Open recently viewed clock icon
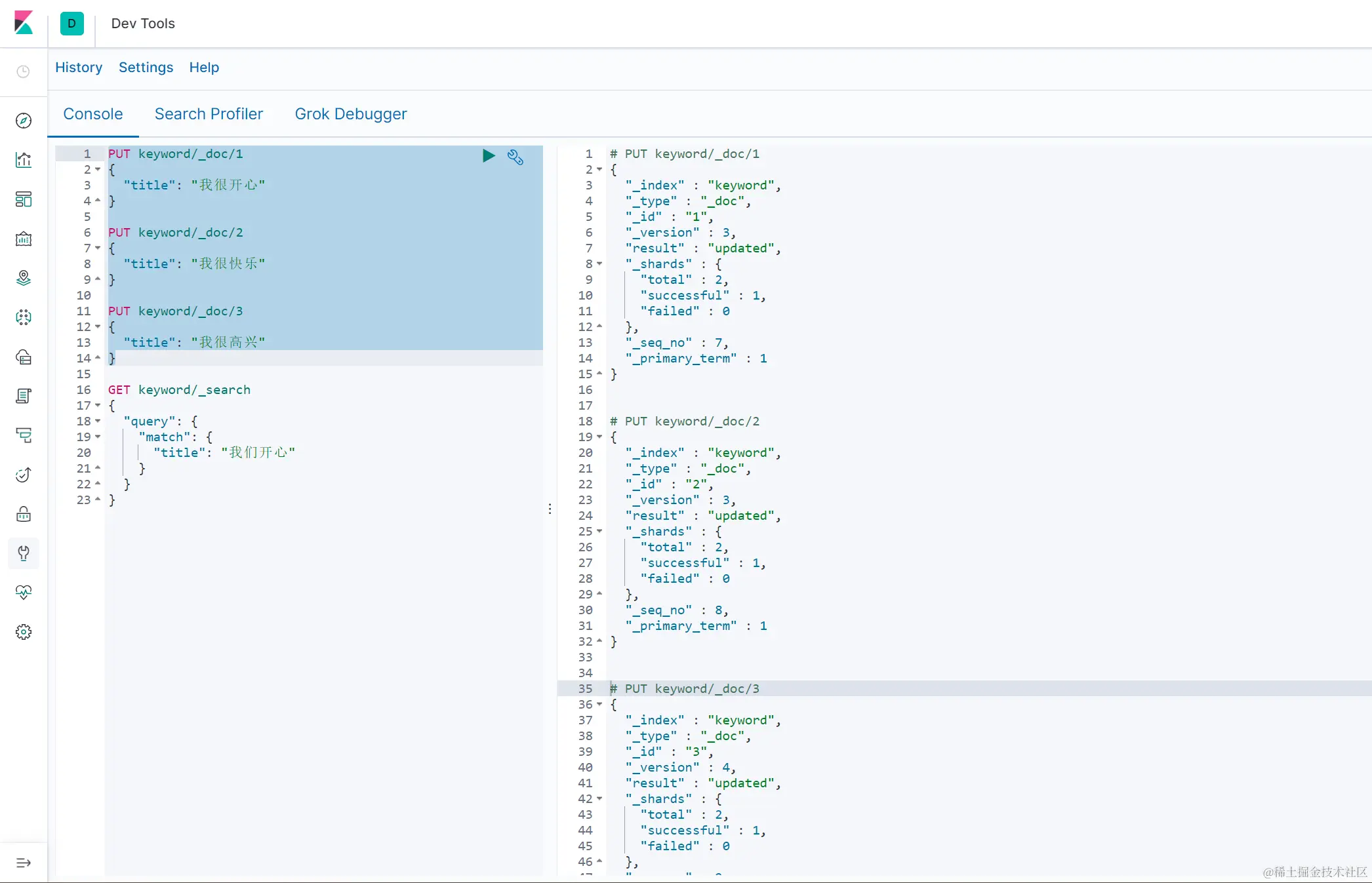The width and height of the screenshot is (1372, 883). (x=24, y=71)
